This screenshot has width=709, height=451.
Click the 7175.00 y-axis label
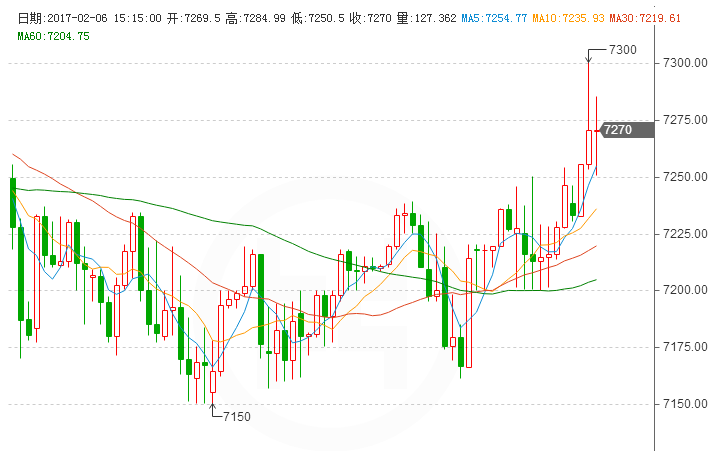(x=685, y=347)
